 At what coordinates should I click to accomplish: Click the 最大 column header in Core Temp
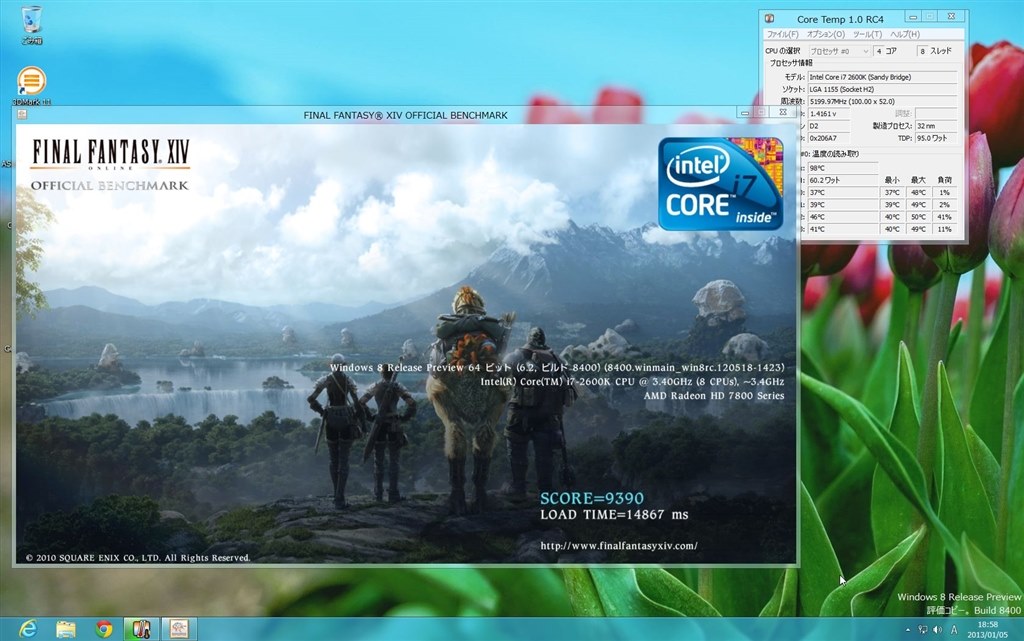coord(918,180)
